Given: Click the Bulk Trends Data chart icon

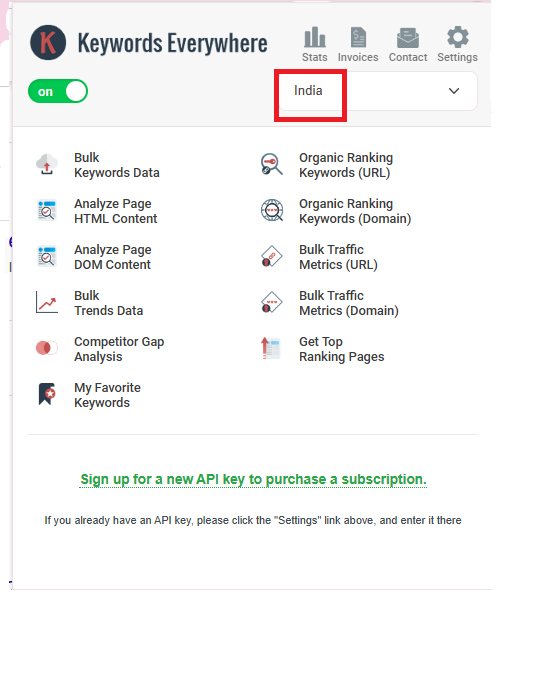Looking at the screenshot, I should (47, 302).
